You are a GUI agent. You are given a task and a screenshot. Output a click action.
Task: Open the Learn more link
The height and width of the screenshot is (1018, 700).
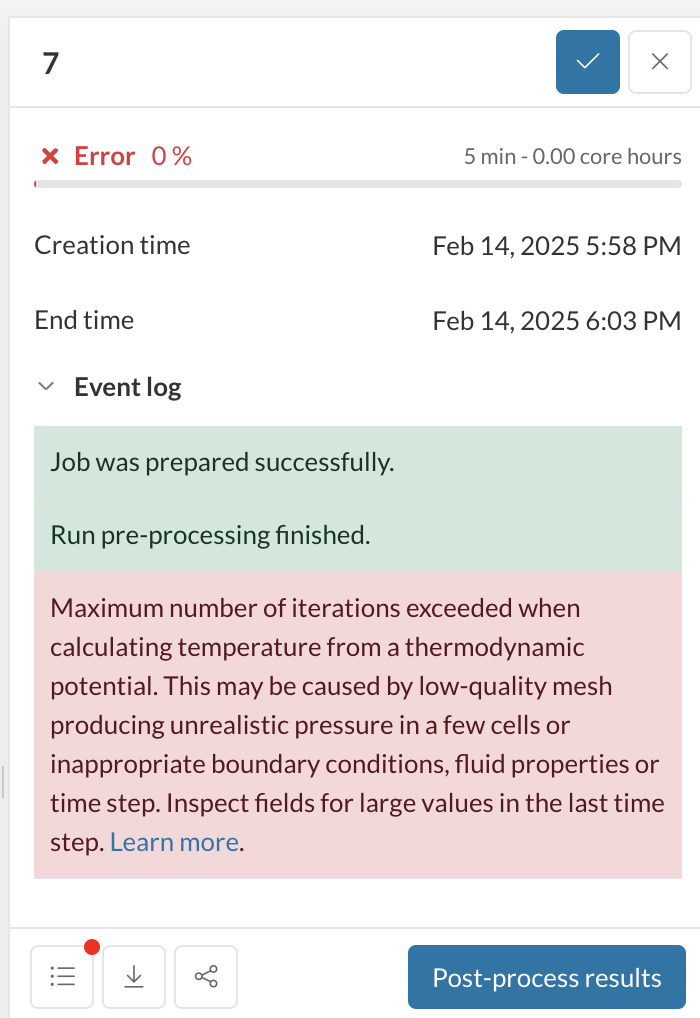tap(174, 842)
